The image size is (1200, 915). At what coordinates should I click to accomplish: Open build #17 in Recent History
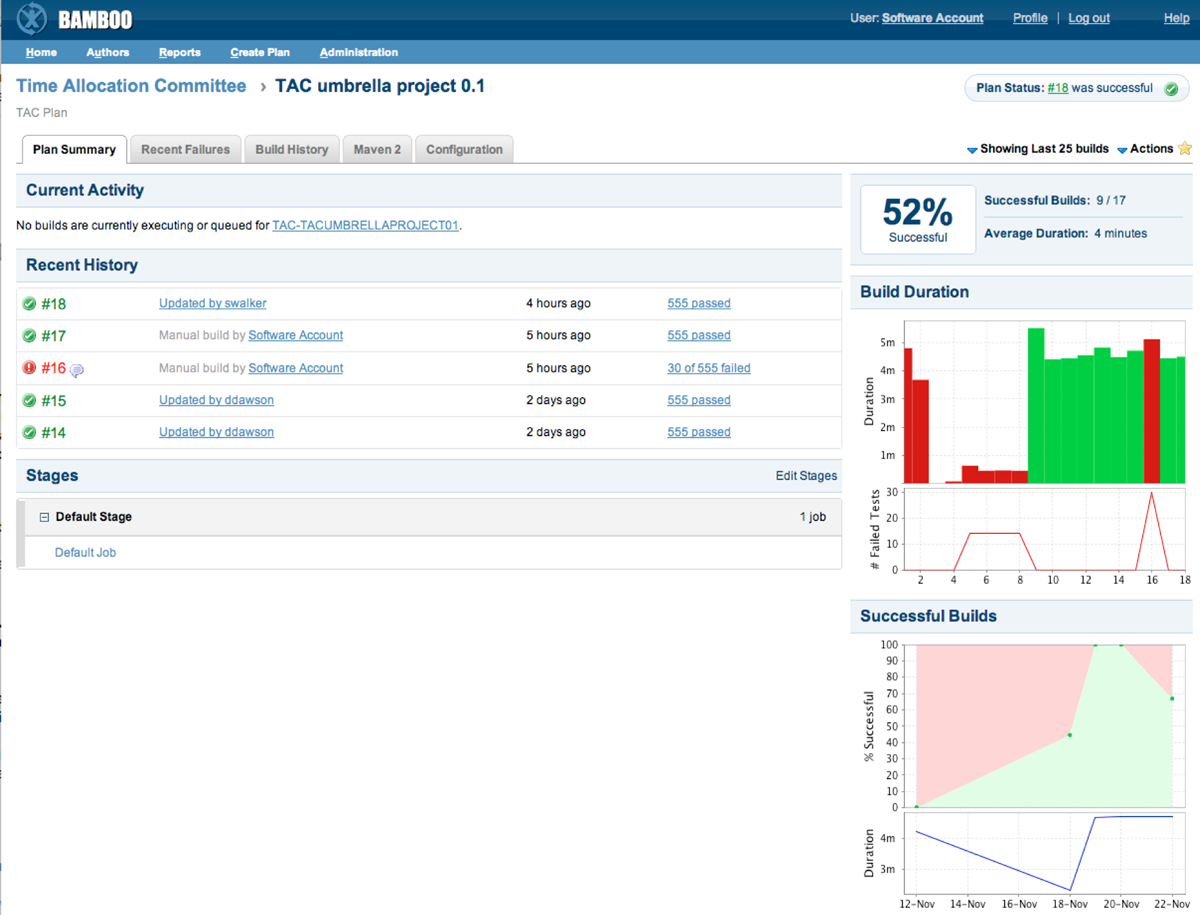tap(53, 336)
